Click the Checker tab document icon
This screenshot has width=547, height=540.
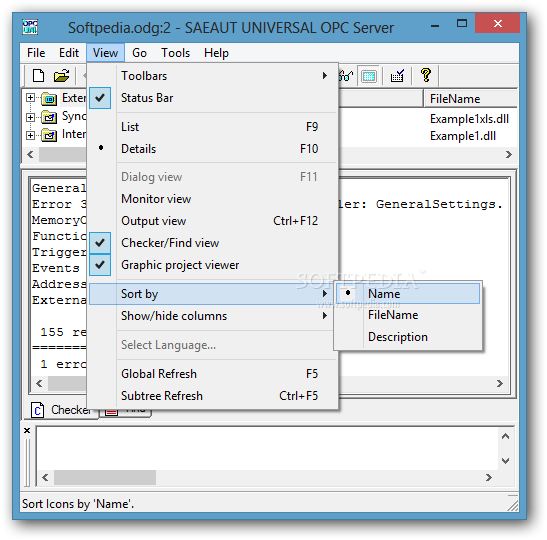point(37,410)
